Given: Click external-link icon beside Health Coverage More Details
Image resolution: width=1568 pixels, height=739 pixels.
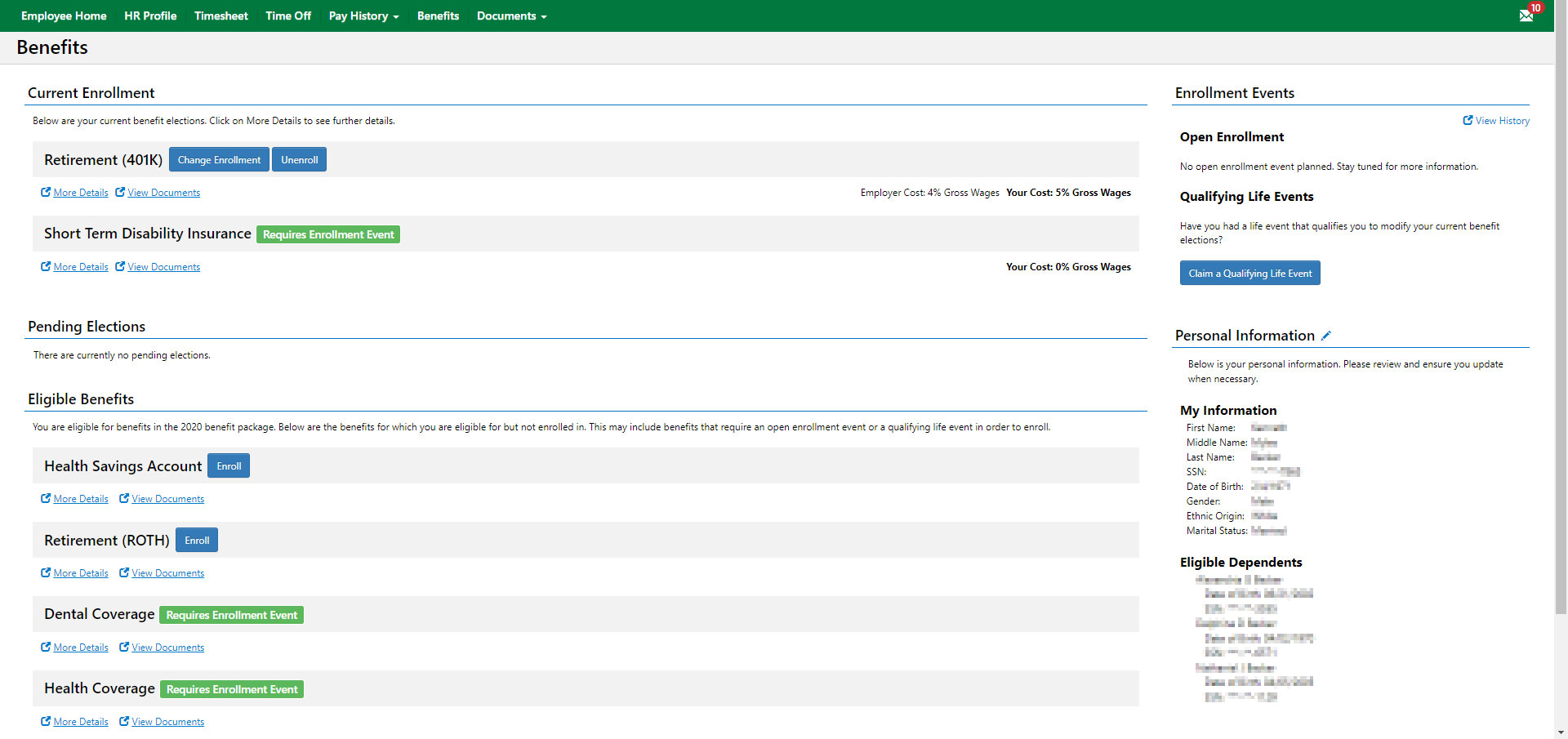Looking at the screenshot, I should click(x=46, y=721).
